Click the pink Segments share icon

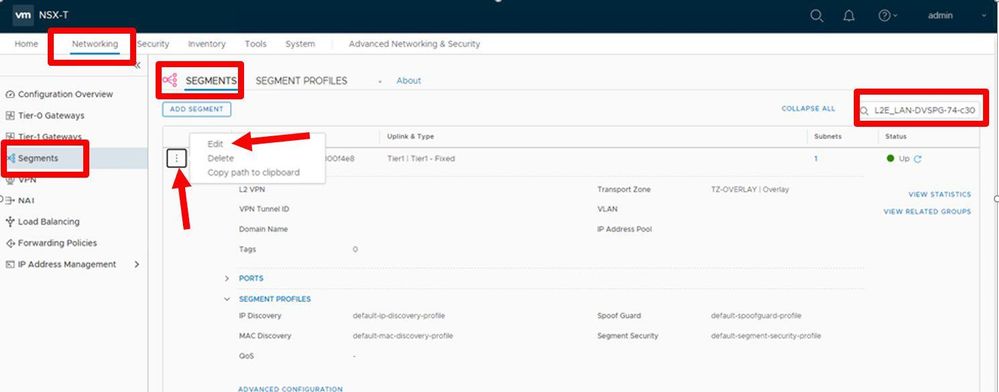coord(169,80)
